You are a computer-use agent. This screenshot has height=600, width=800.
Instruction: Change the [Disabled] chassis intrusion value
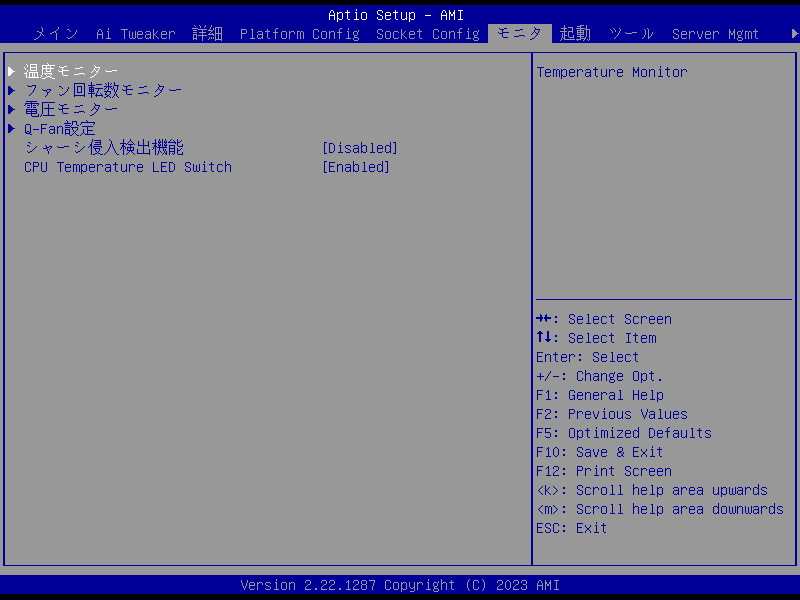360,148
